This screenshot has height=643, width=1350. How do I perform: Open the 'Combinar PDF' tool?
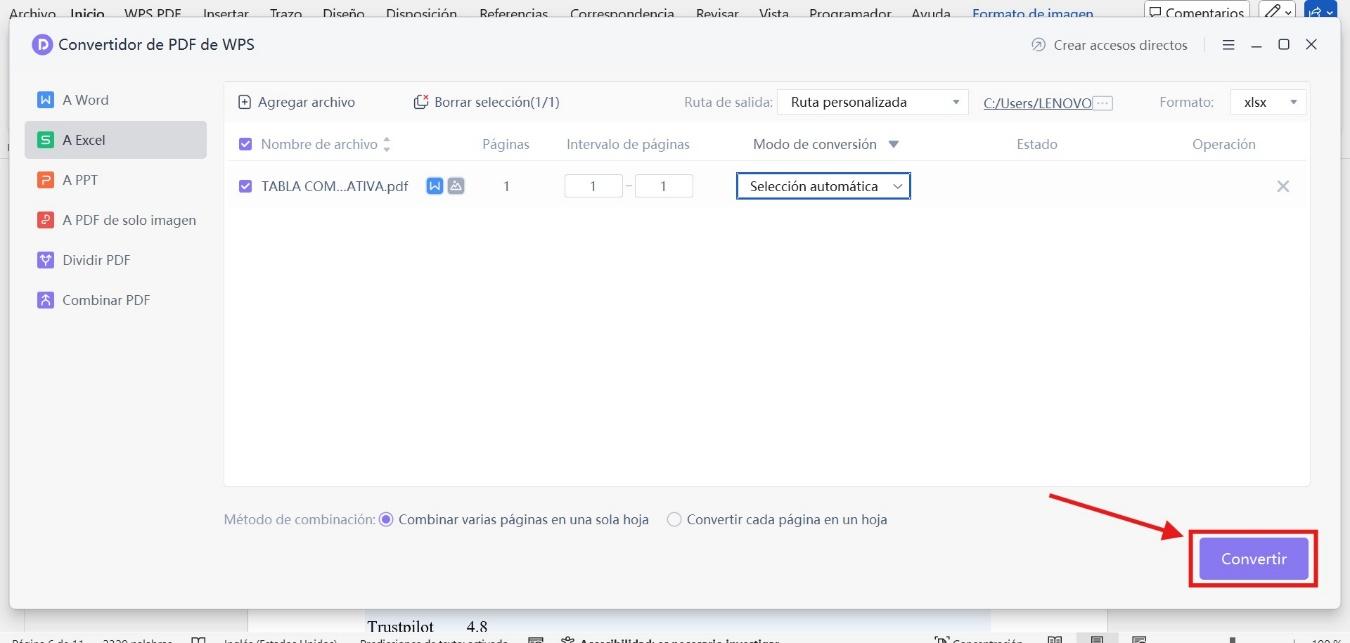103,299
